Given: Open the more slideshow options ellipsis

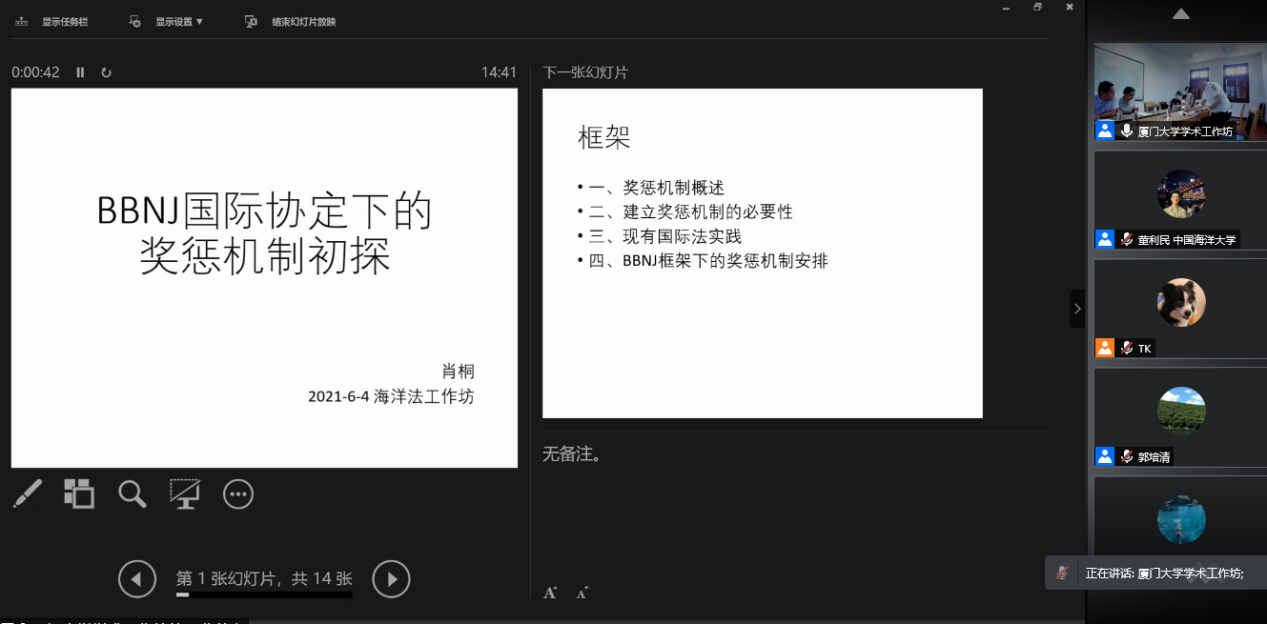Looking at the screenshot, I should (x=238, y=494).
